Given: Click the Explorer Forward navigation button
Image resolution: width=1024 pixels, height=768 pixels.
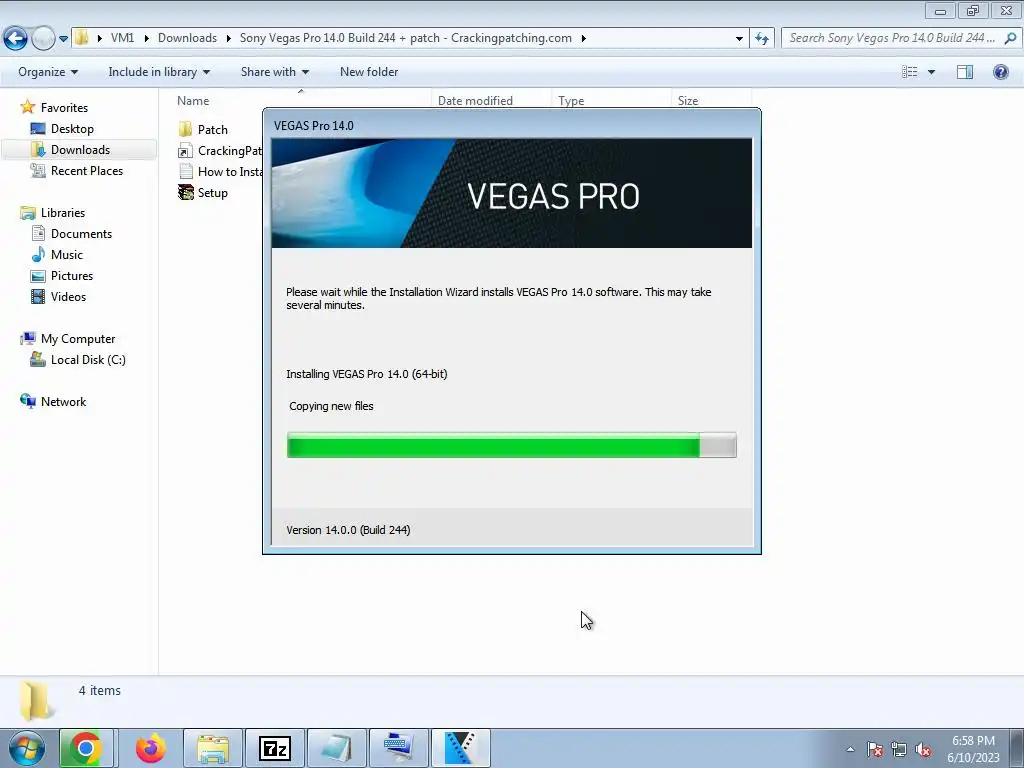Looking at the screenshot, I should 43,39.
